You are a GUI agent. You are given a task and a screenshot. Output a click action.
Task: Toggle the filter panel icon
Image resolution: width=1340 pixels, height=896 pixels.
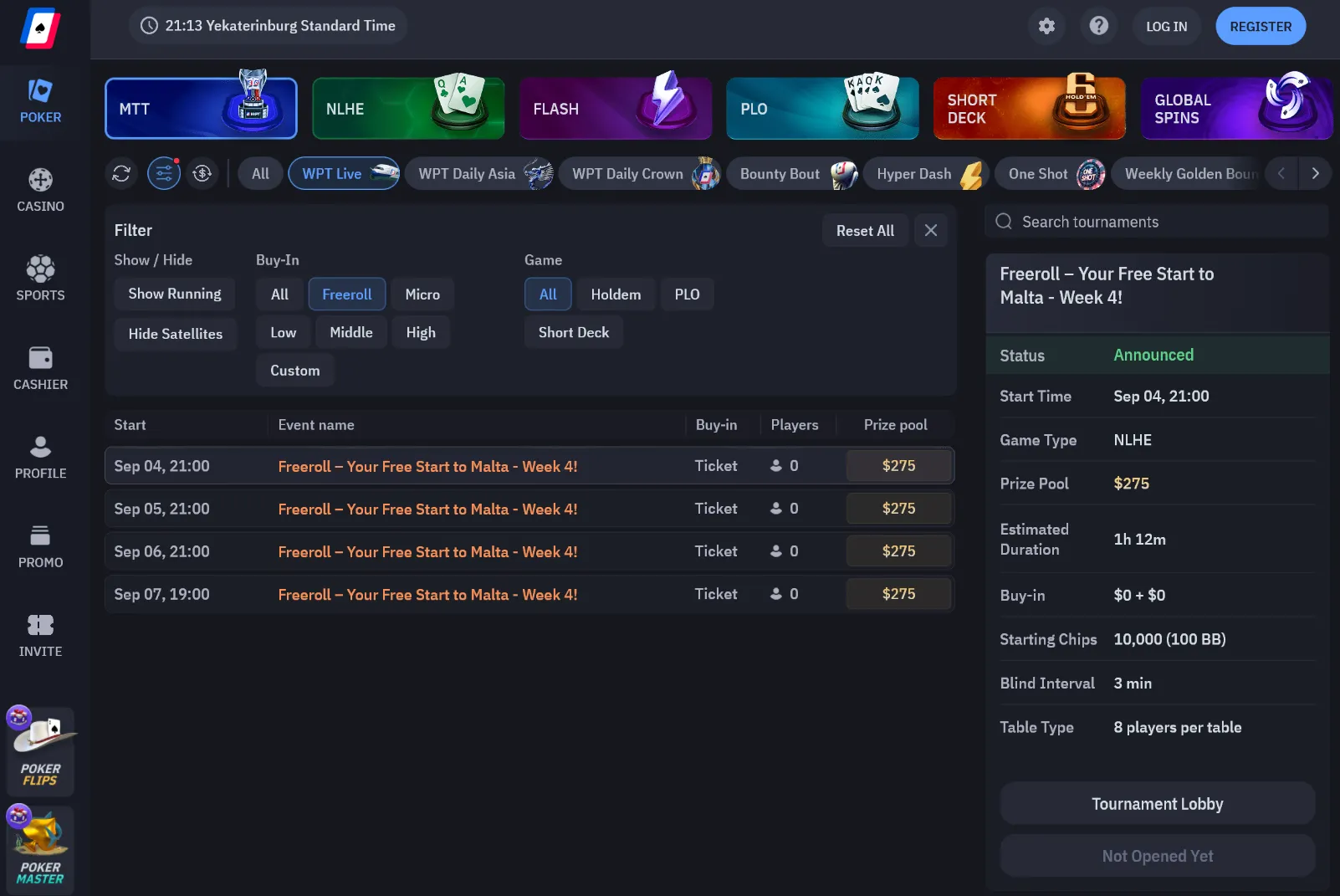[164, 173]
